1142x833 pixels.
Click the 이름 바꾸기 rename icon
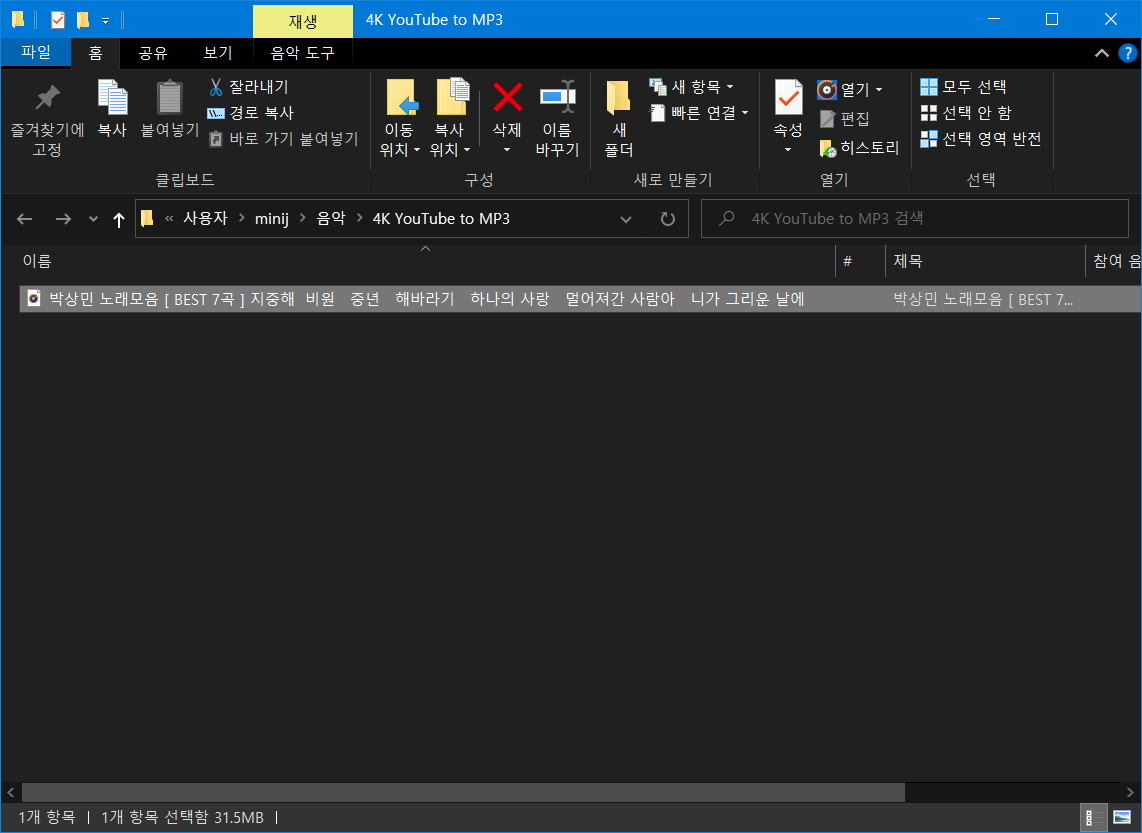pos(557,97)
